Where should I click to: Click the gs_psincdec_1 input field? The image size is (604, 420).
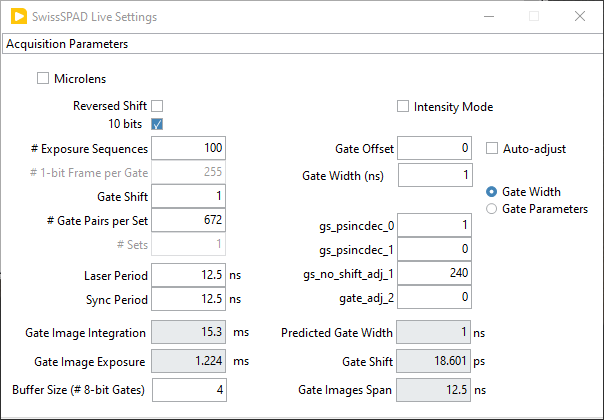click(435, 249)
